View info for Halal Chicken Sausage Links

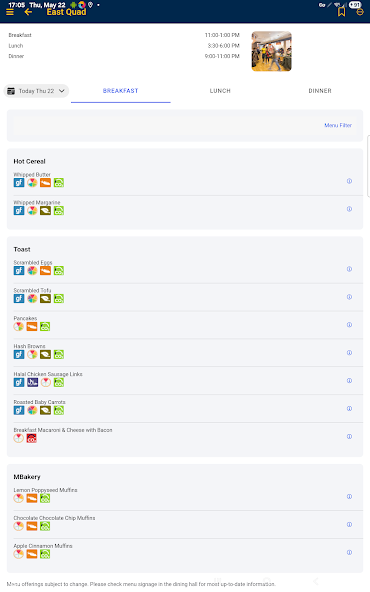click(349, 381)
